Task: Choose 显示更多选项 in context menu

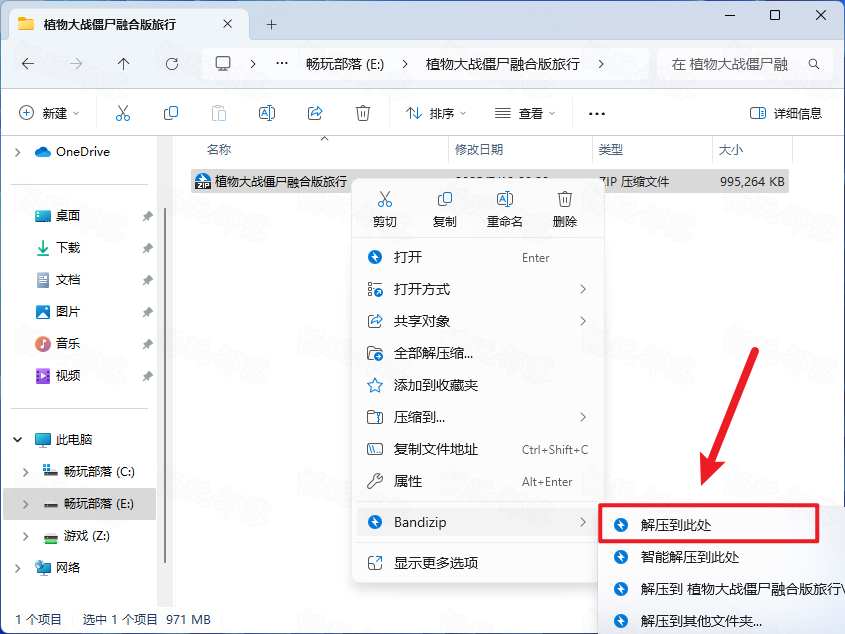Action: 477,563
